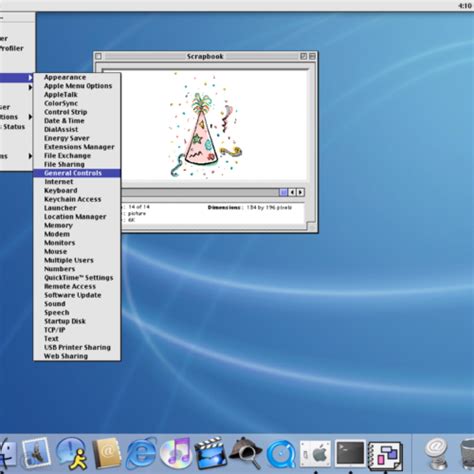Viewport: 474px width, 474px height.
Task: Launch iMovie clapperboard dock icon
Action: click(210, 453)
